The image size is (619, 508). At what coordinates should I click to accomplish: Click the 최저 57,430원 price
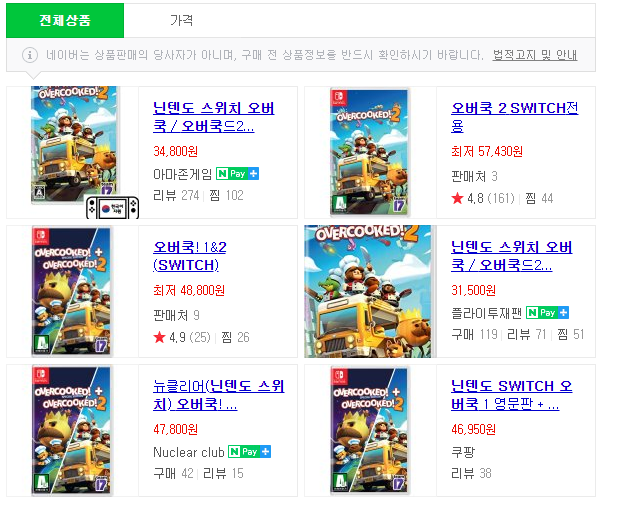coord(487,151)
